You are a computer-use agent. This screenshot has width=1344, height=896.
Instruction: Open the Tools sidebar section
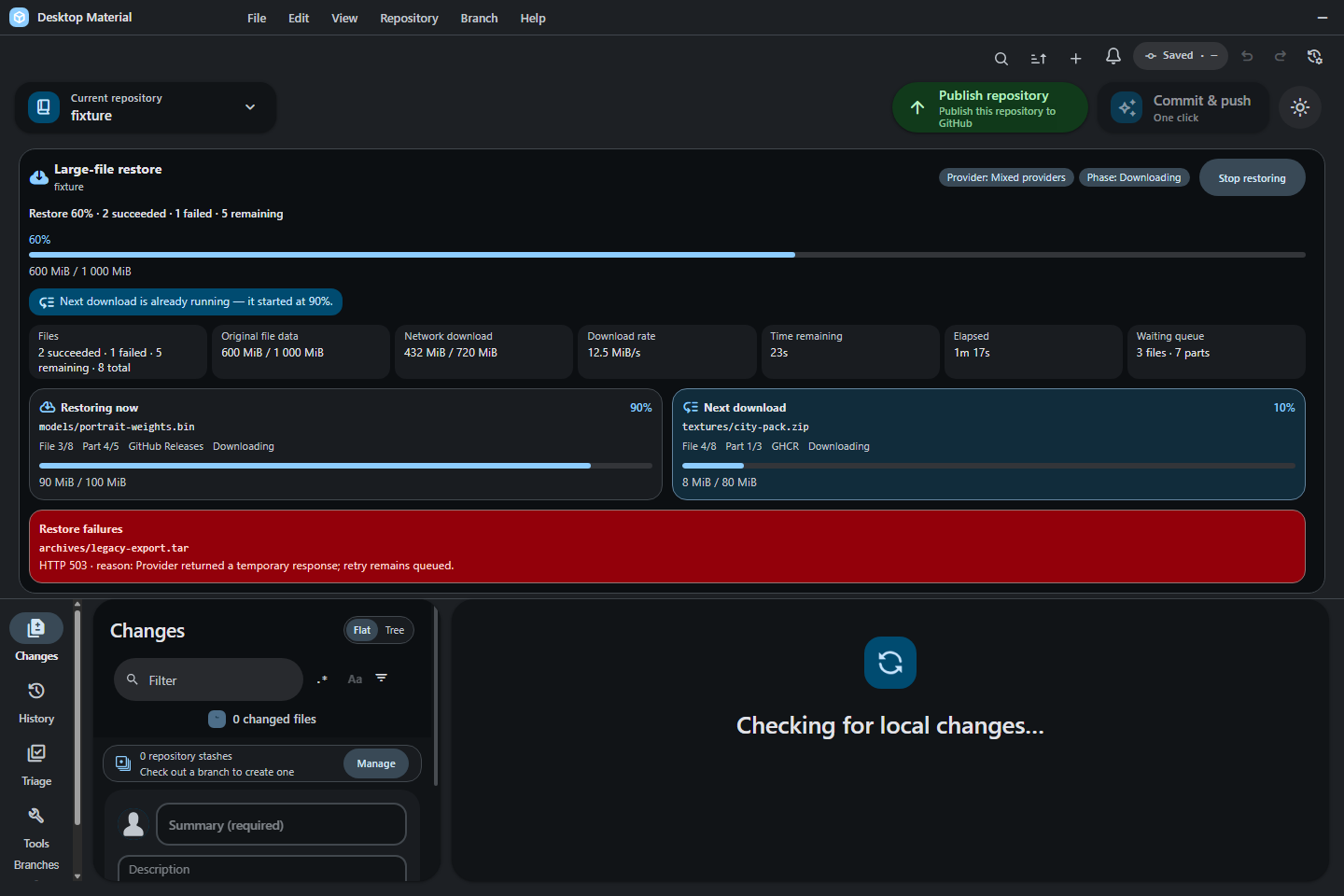coord(36,827)
